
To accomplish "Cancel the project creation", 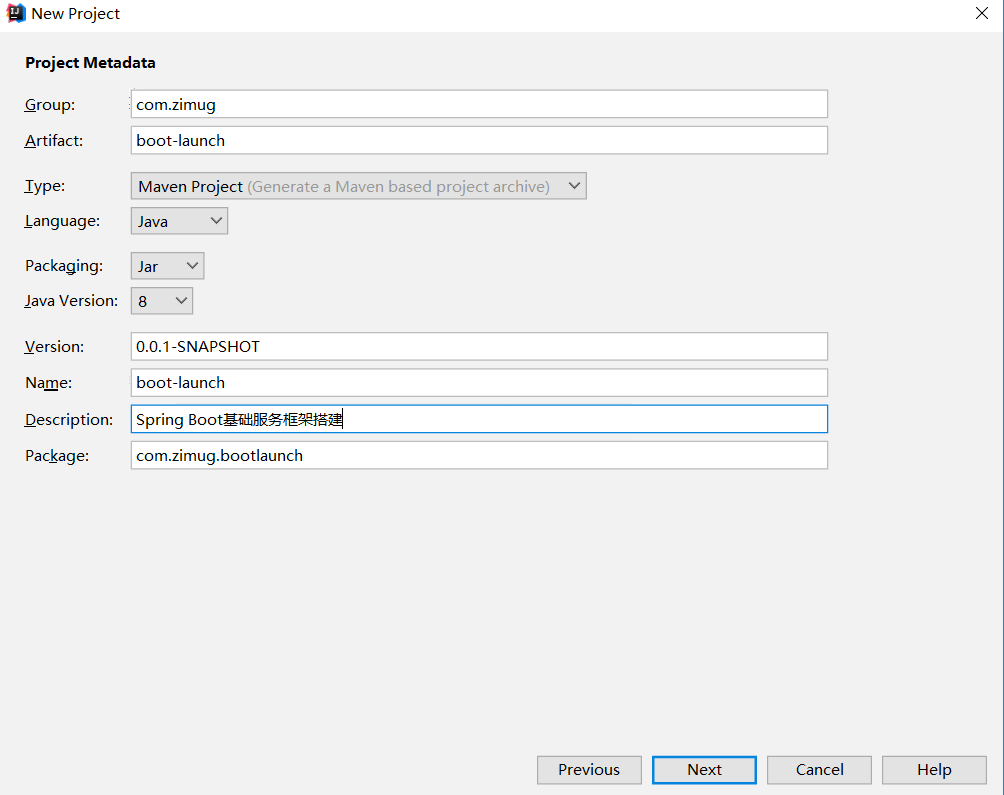I will point(819,769).
